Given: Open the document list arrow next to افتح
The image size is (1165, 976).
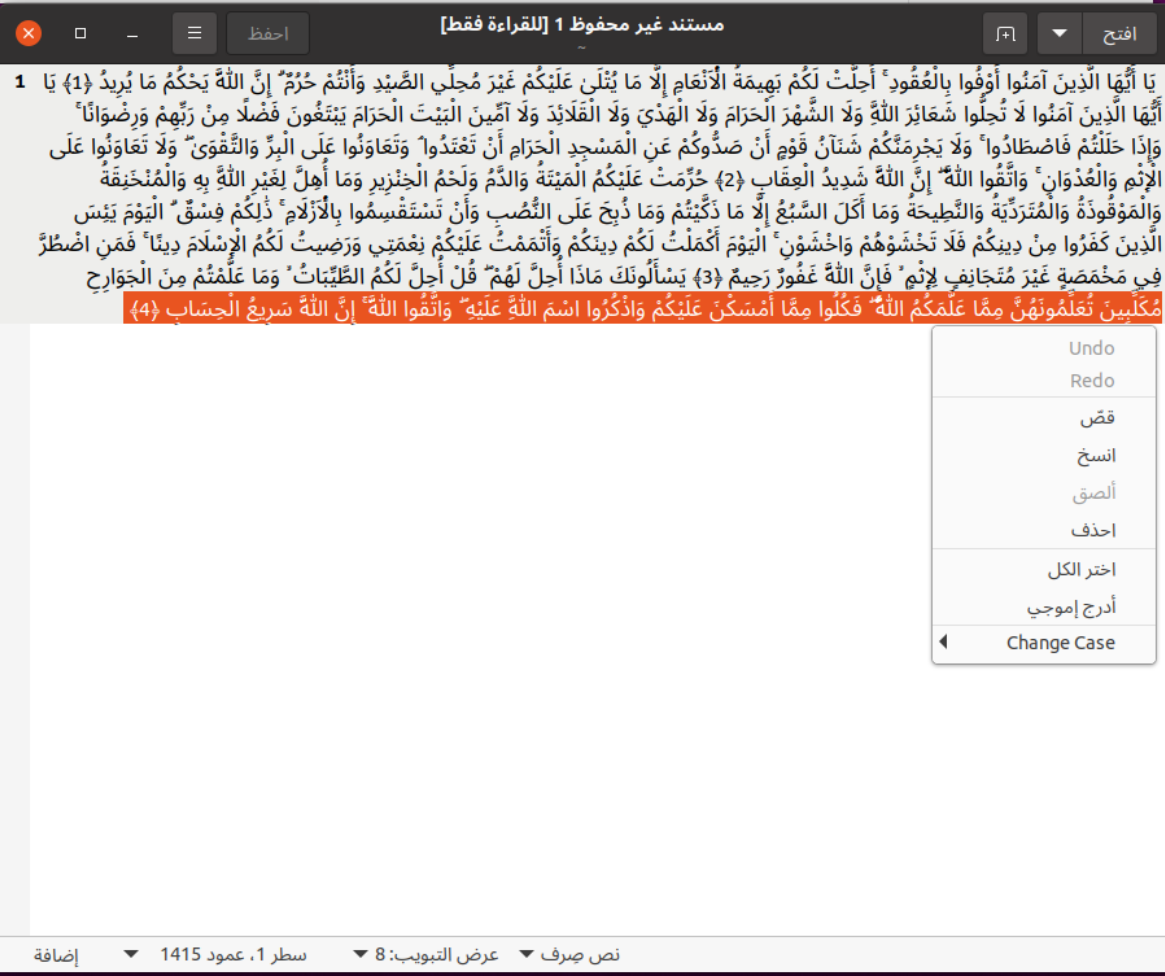Looking at the screenshot, I should (1059, 32).
